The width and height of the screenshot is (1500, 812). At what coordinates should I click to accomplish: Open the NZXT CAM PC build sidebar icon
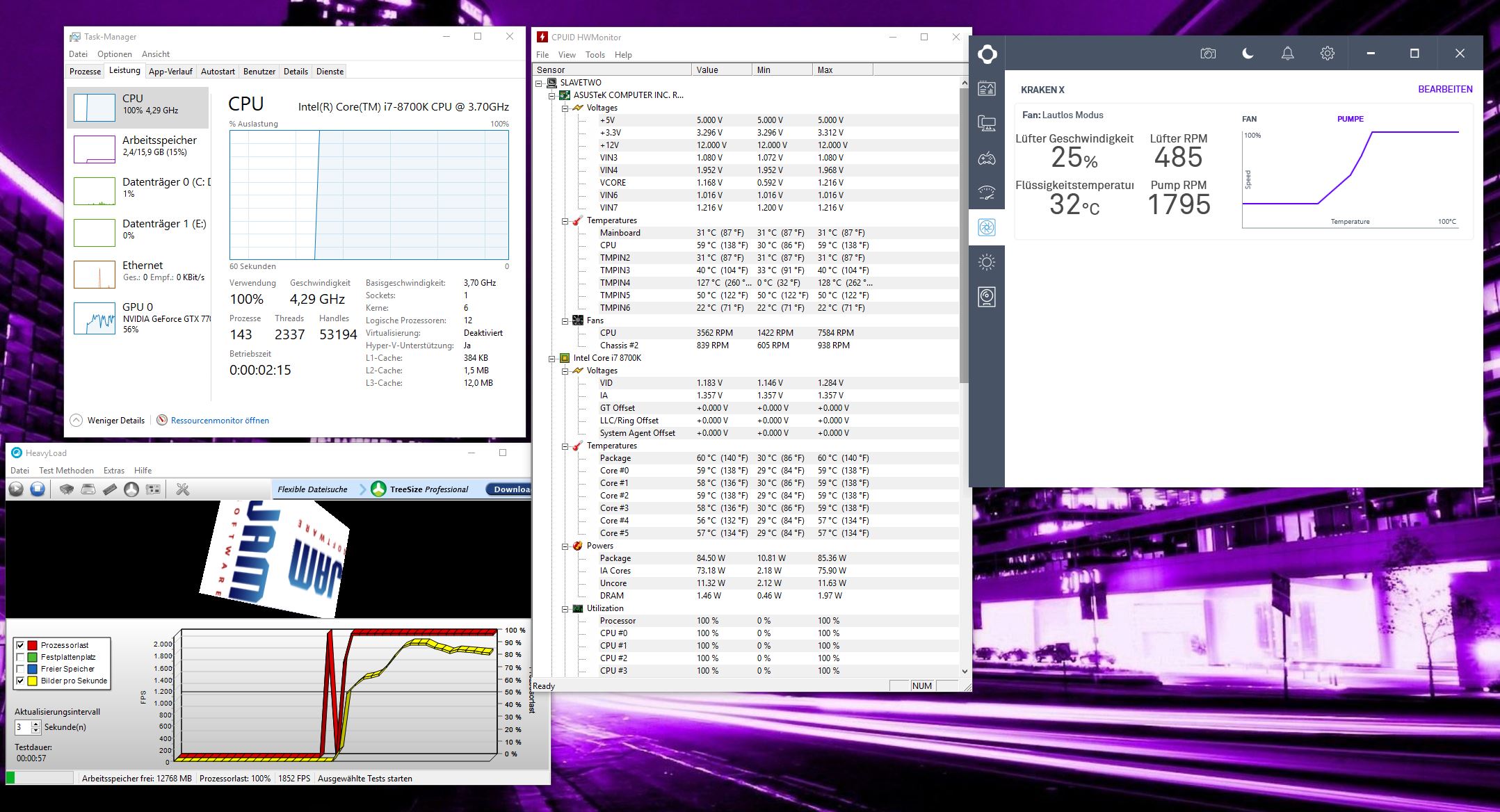[987, 123]
